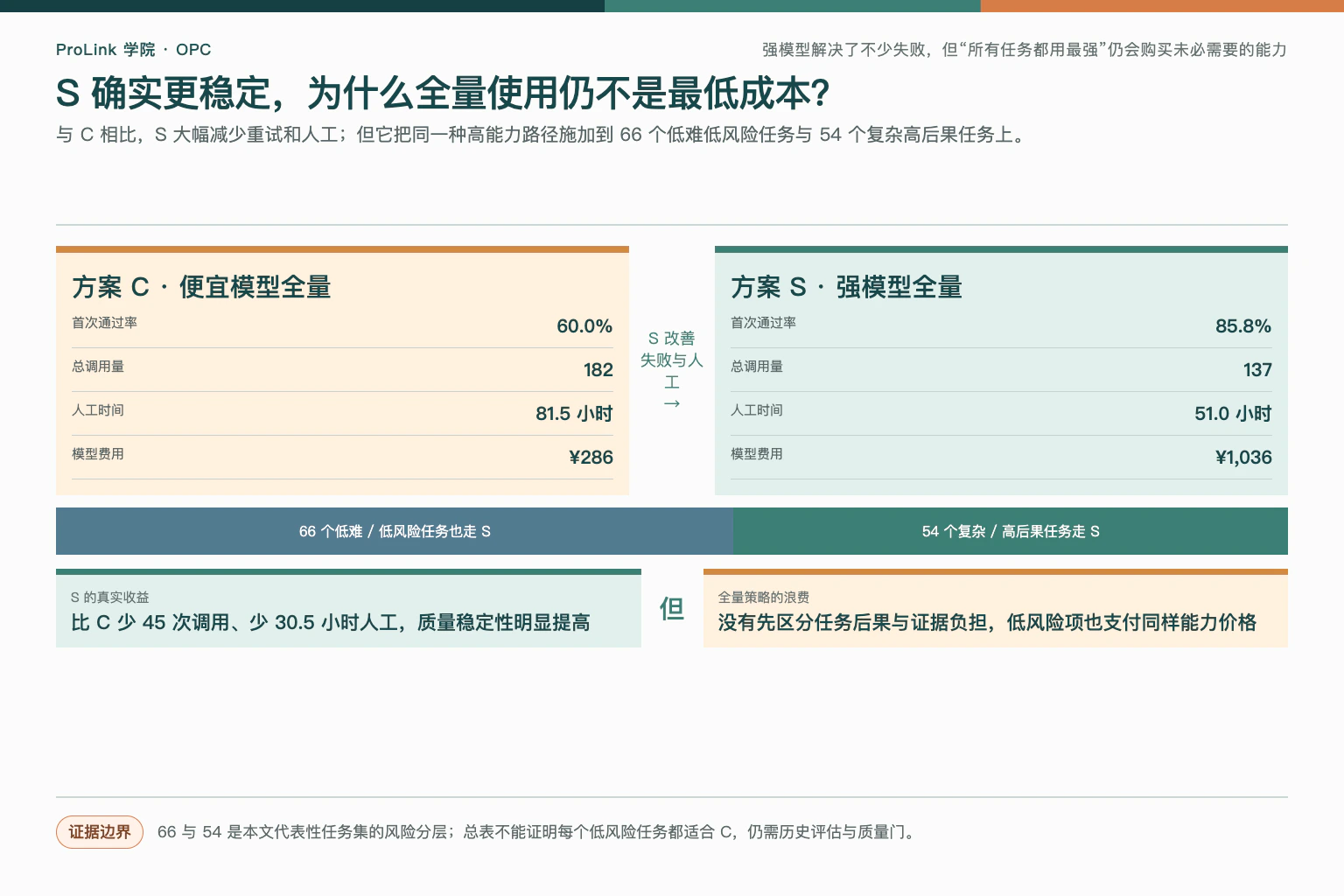Select the '方案 S · 强模型全量' card heading

click(x=846, y=287)
